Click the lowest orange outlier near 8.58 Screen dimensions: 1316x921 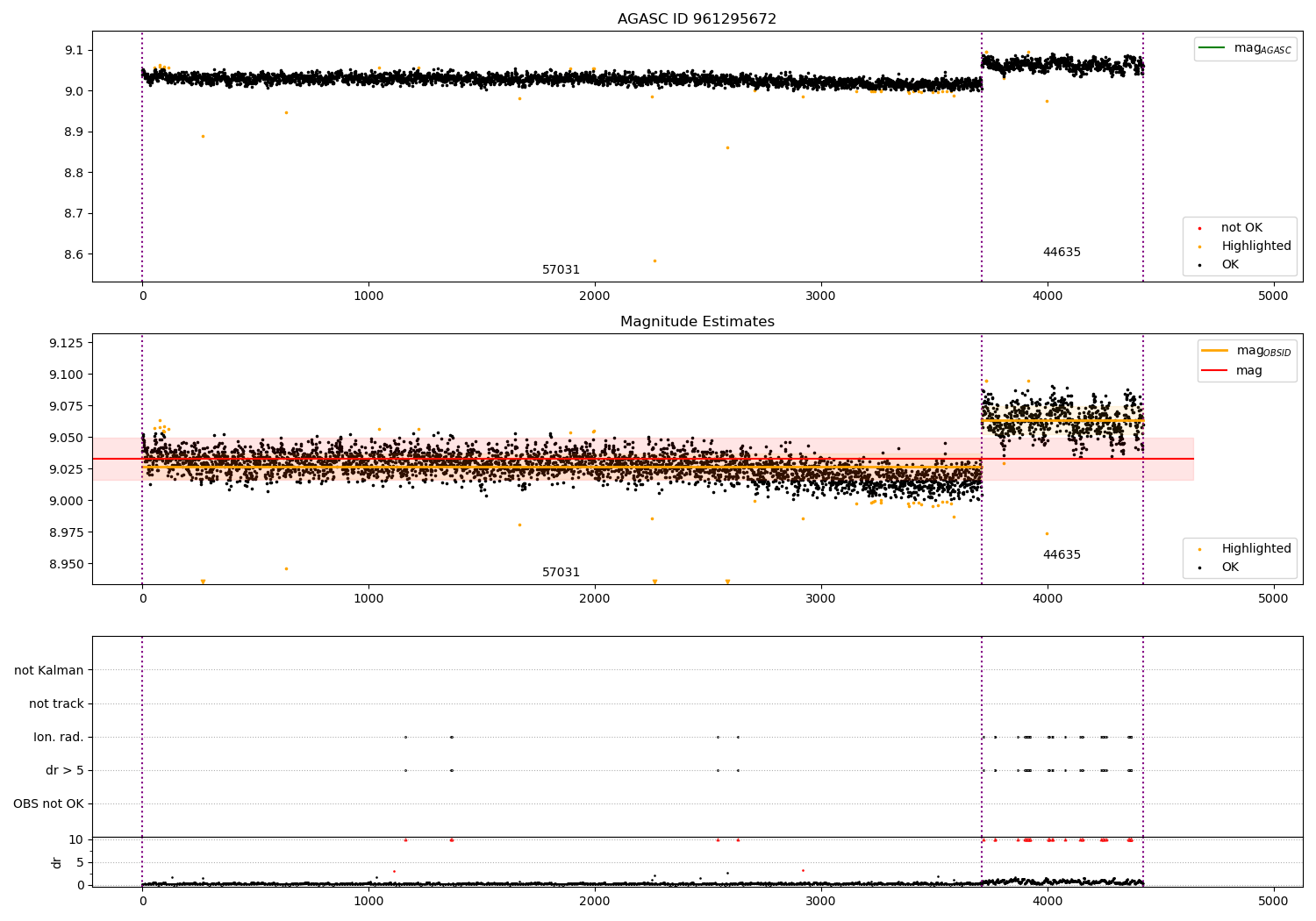[654, 261]
